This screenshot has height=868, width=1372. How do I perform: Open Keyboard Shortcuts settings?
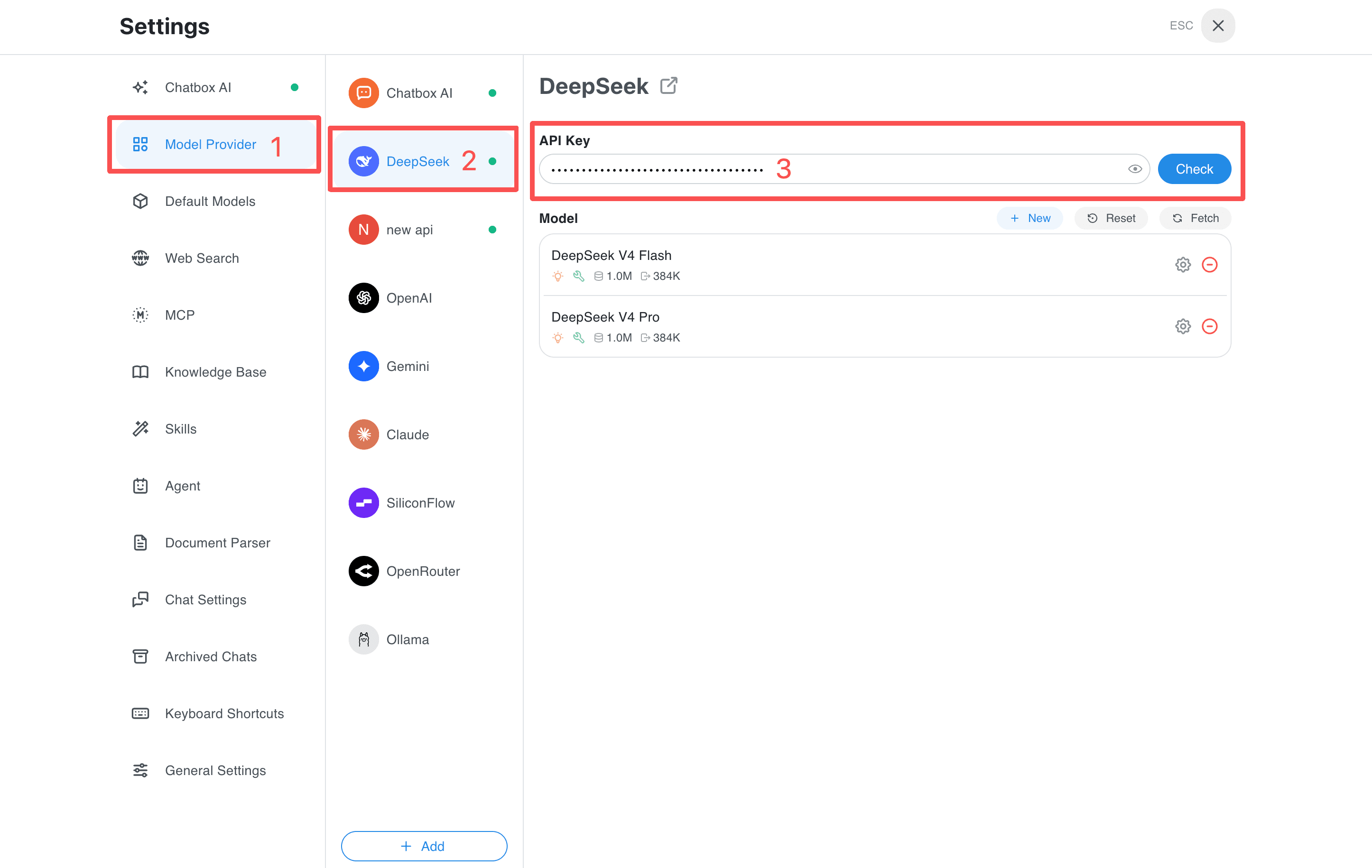click(x=215, y=714)
